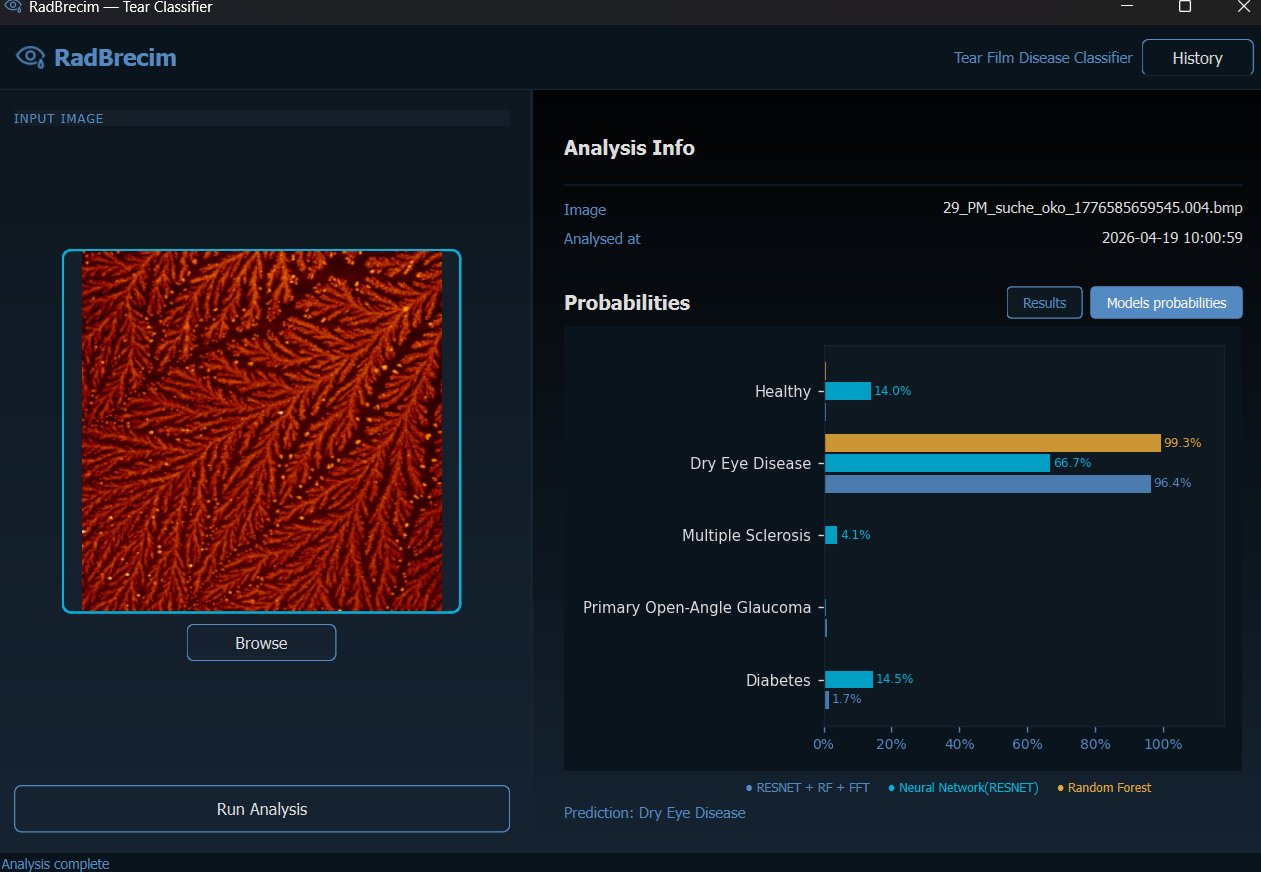This screenshot has height=872, width=1261.
Task: Click the 'Primary Open-Angle Glaucoma' axis label
Action: click(697, 607)
